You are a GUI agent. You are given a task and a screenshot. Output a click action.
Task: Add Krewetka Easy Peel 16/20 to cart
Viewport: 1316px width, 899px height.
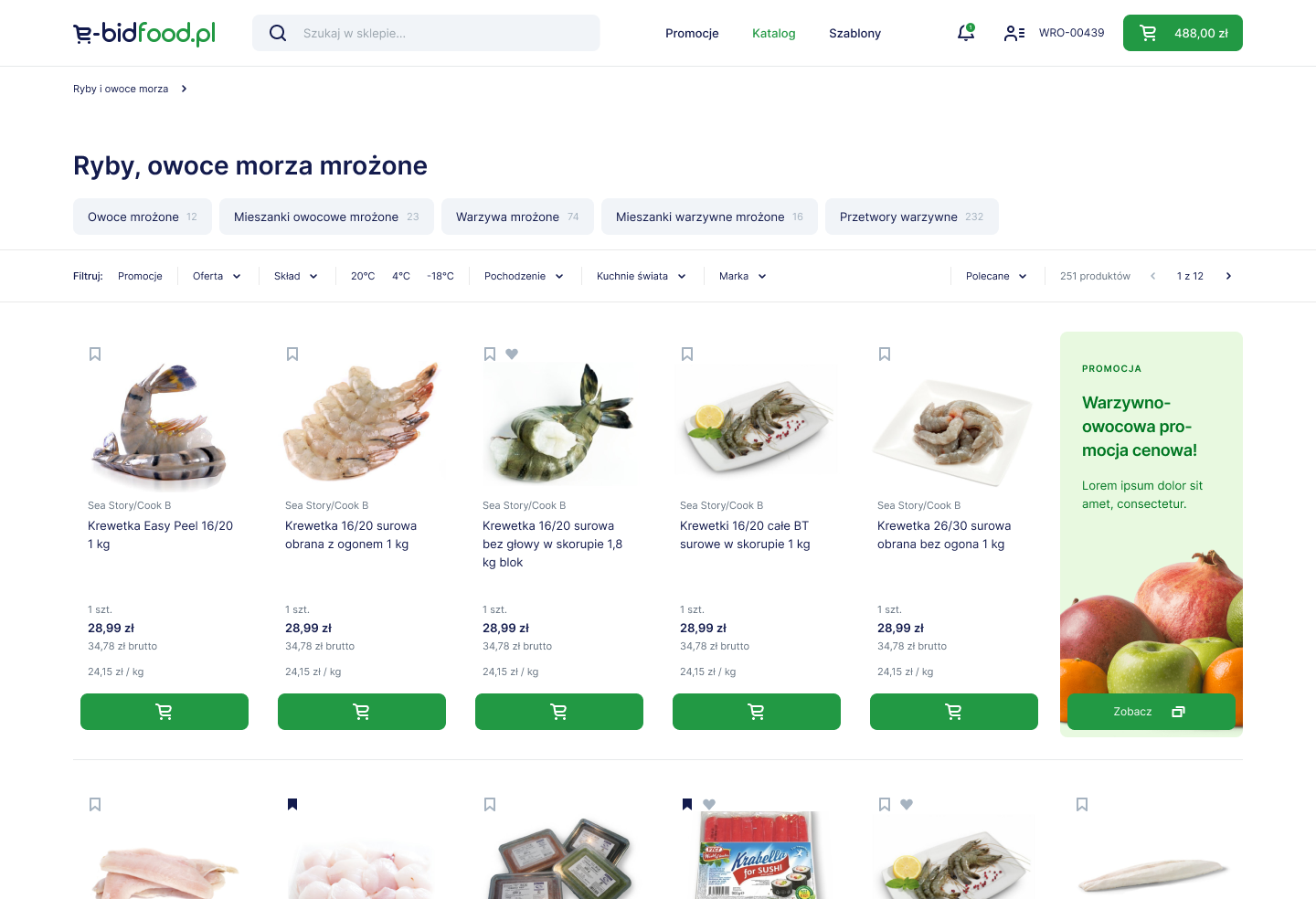pos(164,712)
